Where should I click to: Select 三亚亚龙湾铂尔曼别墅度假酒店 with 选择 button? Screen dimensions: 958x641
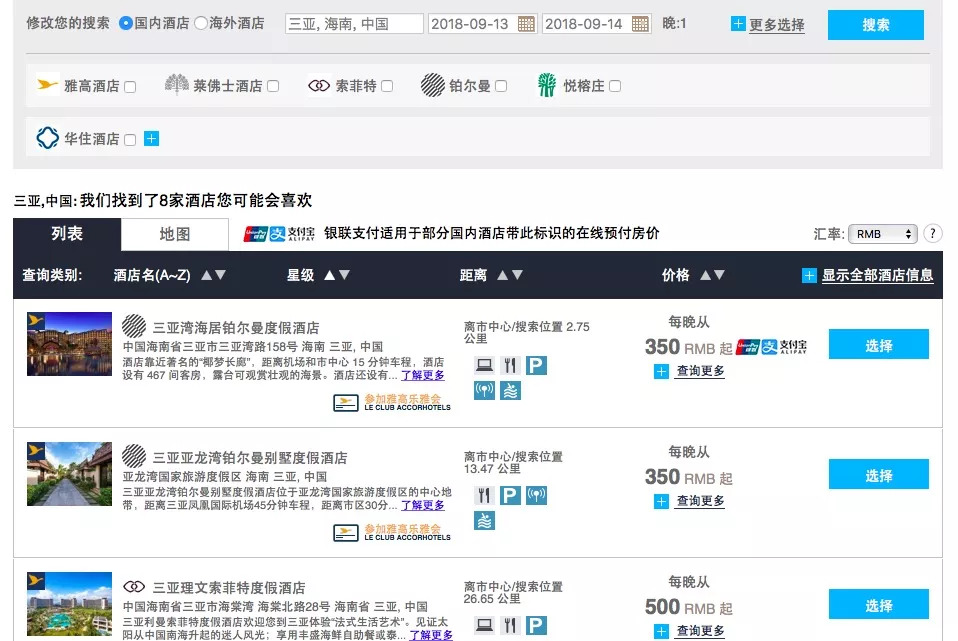(x=879, y=474)
